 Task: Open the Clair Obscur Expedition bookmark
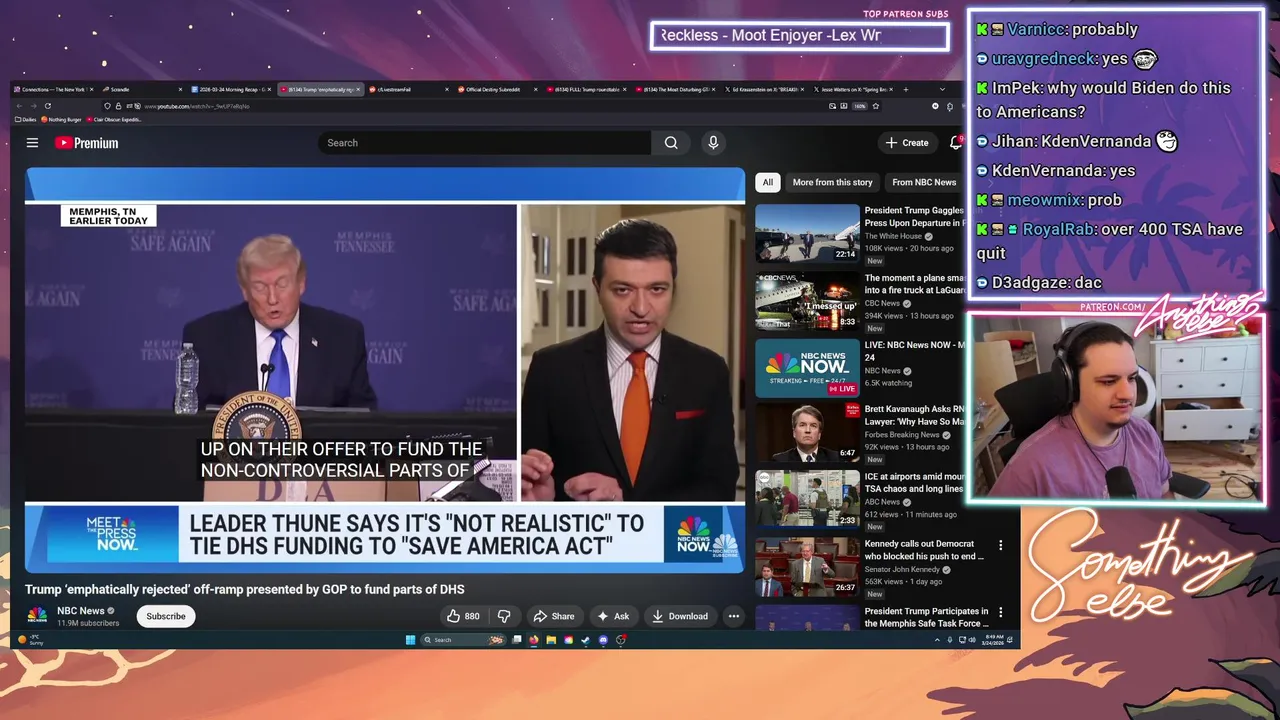[x=114, y=119]
